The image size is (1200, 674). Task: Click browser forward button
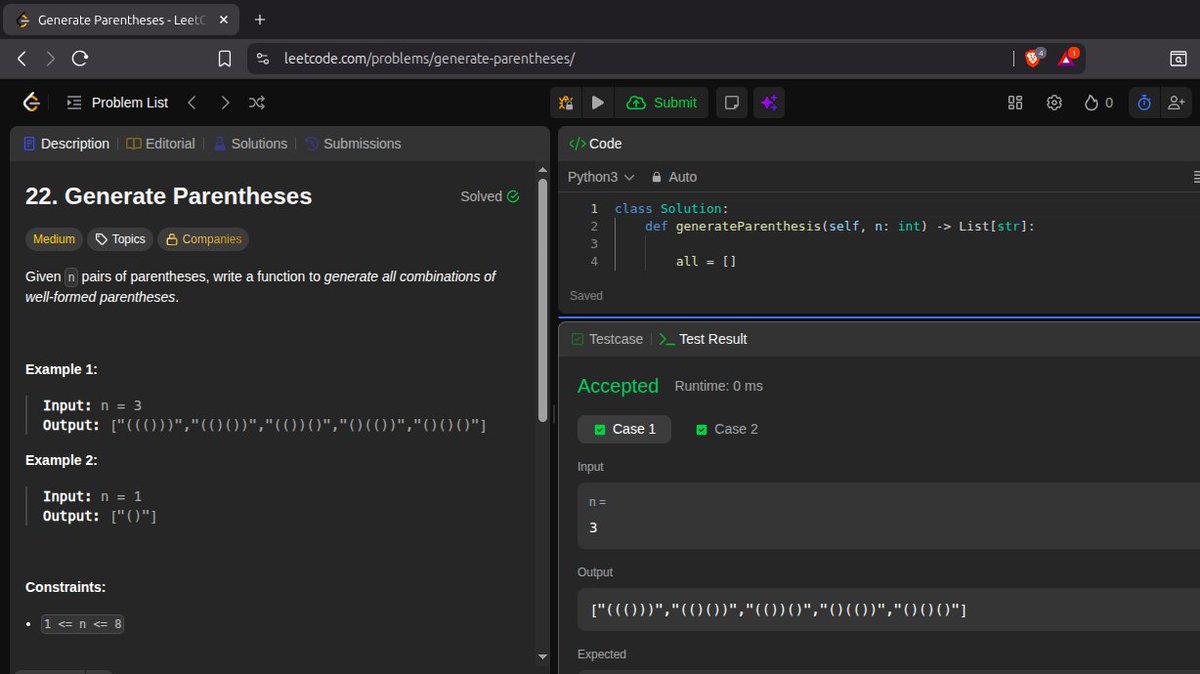point(50,59)
